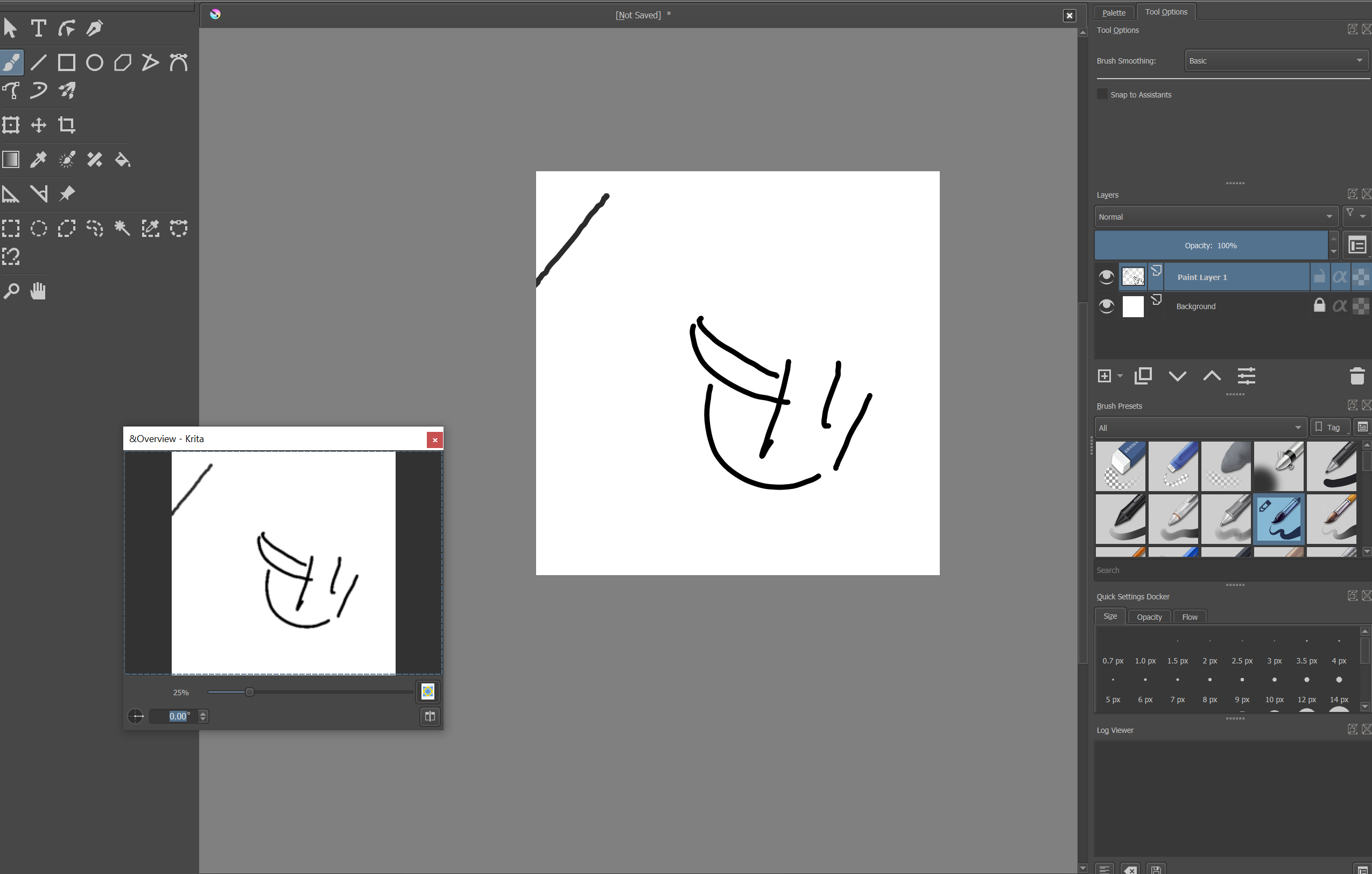Open the Brush Smoothing dropdown
This screenshot has height=874, width=1372.
pos(1275,61)
